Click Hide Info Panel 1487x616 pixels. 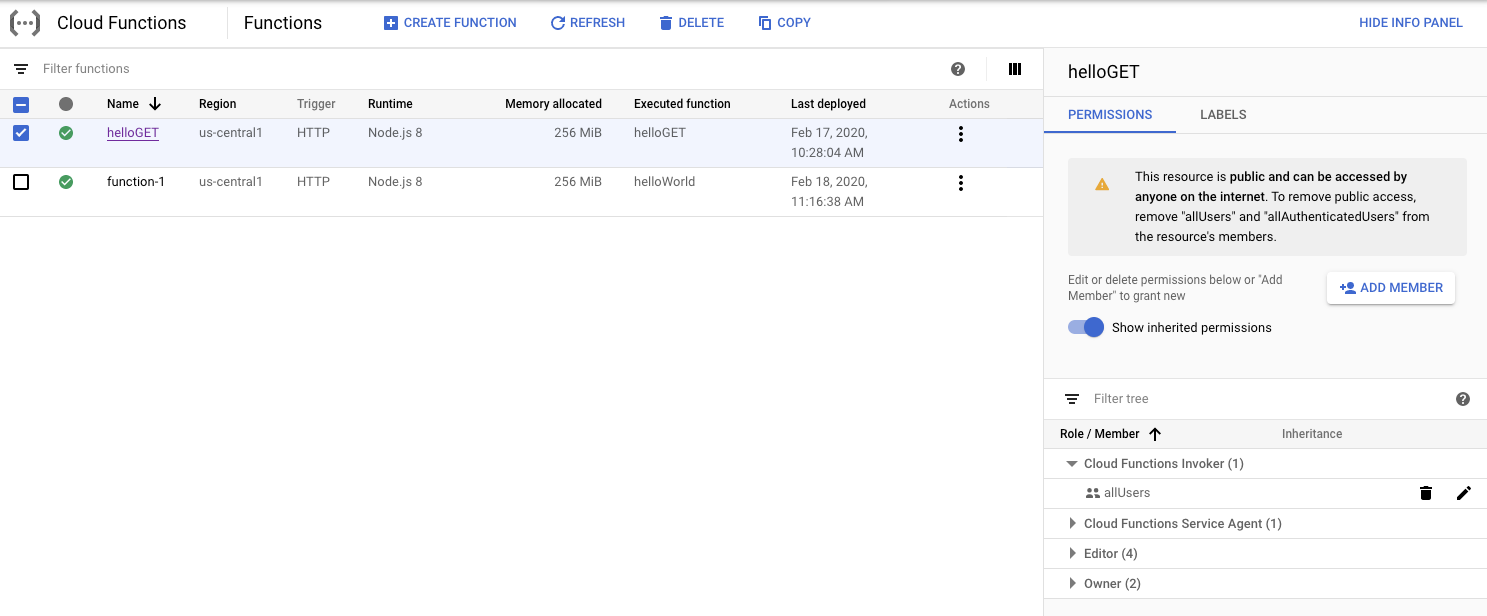point(1411,23)
